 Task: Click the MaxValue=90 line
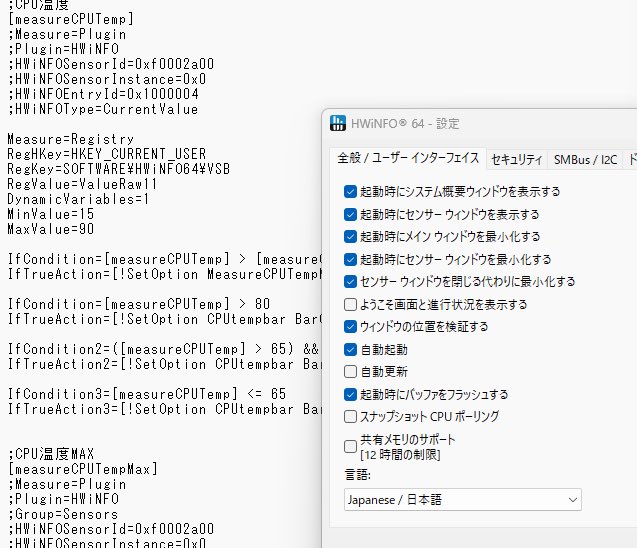click(x=51, y=229)
